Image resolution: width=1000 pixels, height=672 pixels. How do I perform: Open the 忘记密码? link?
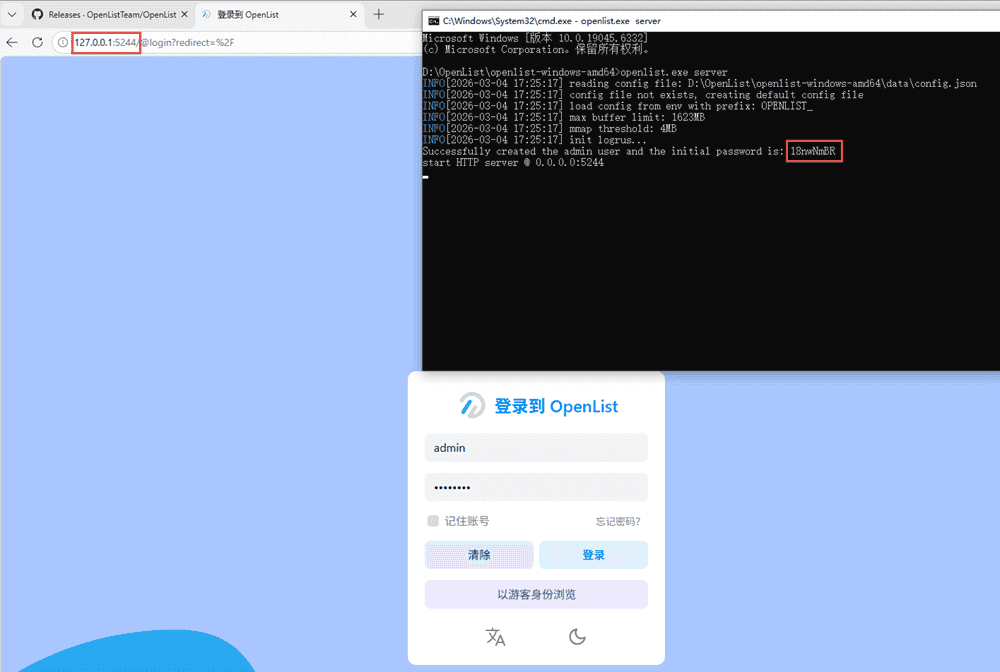coord(618,521)
